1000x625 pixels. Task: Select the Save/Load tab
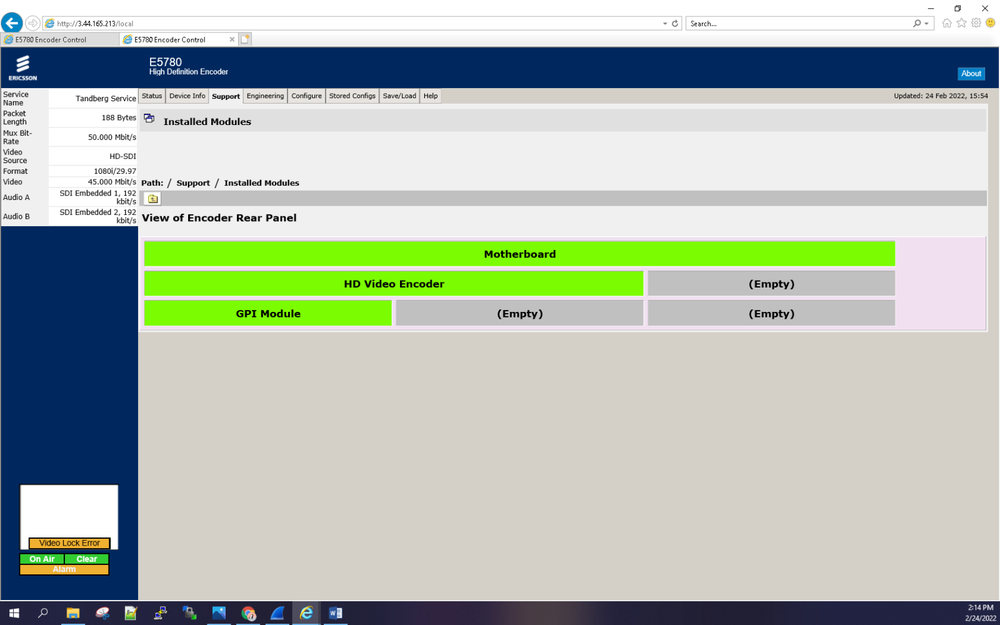[399, 96]
